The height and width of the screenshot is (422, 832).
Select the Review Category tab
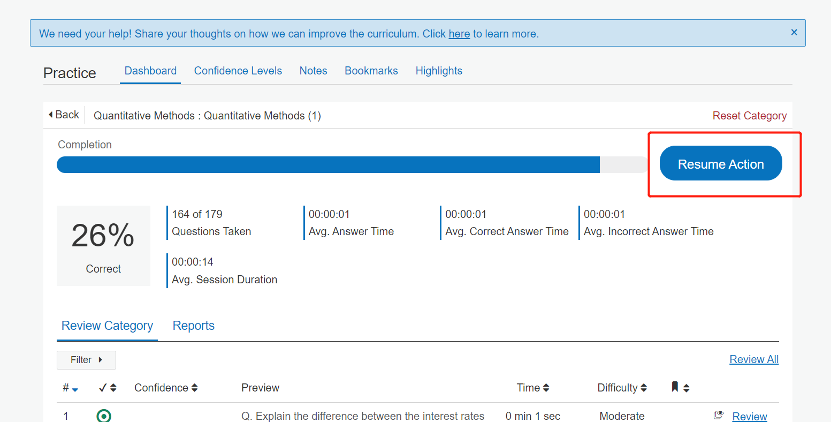pos(107,326)
